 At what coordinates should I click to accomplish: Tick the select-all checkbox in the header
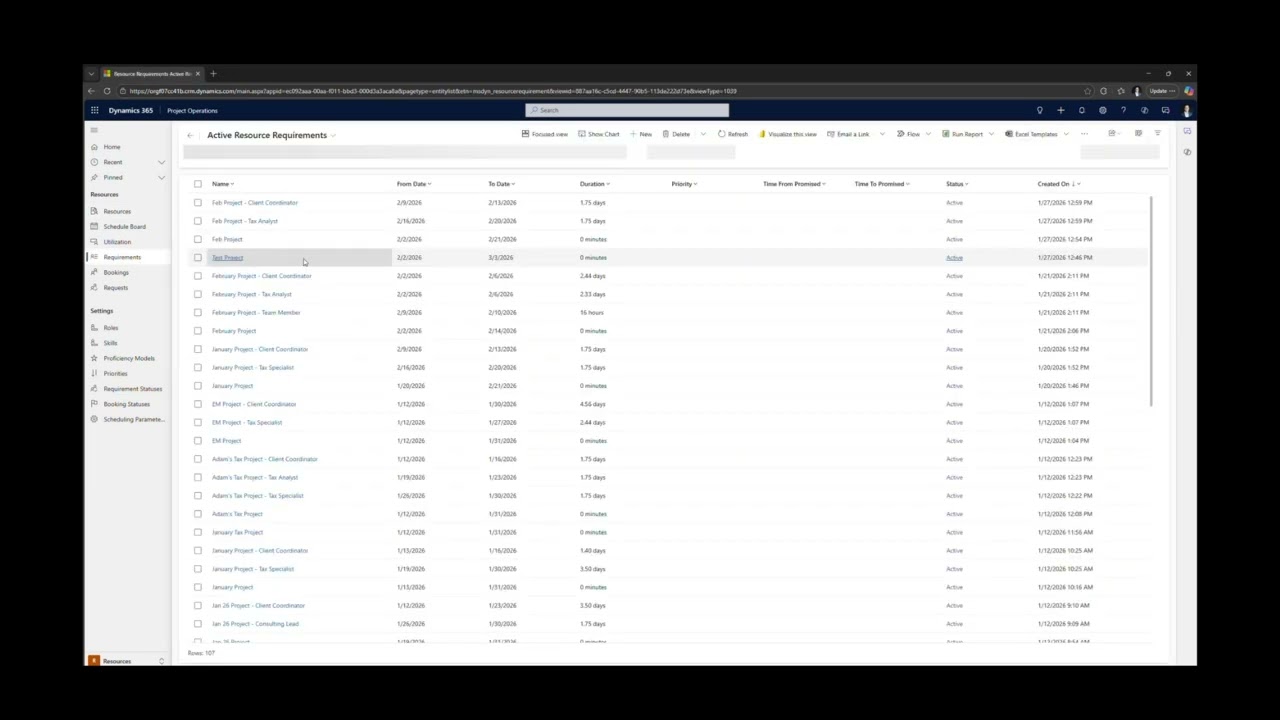tap(197, 184)
